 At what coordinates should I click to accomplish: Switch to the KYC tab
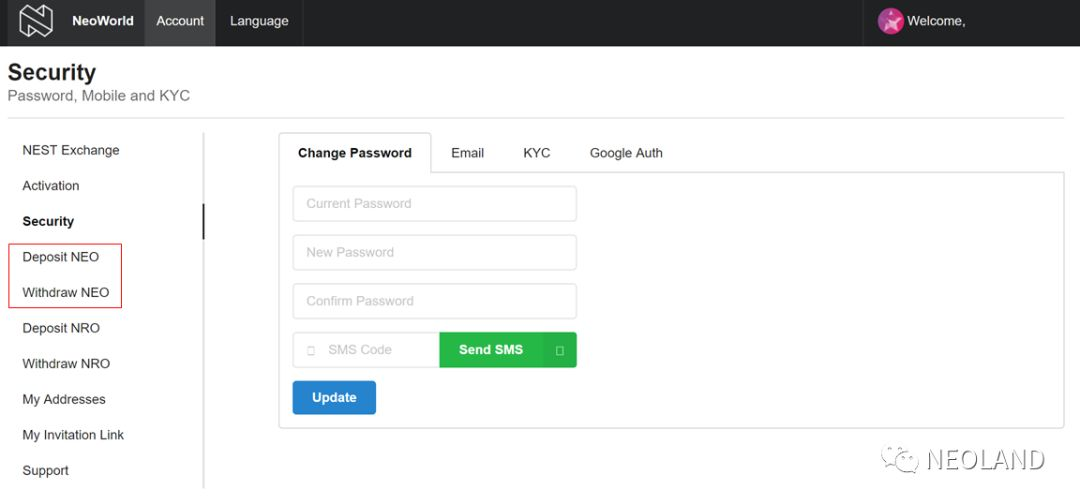coord(537,153)
